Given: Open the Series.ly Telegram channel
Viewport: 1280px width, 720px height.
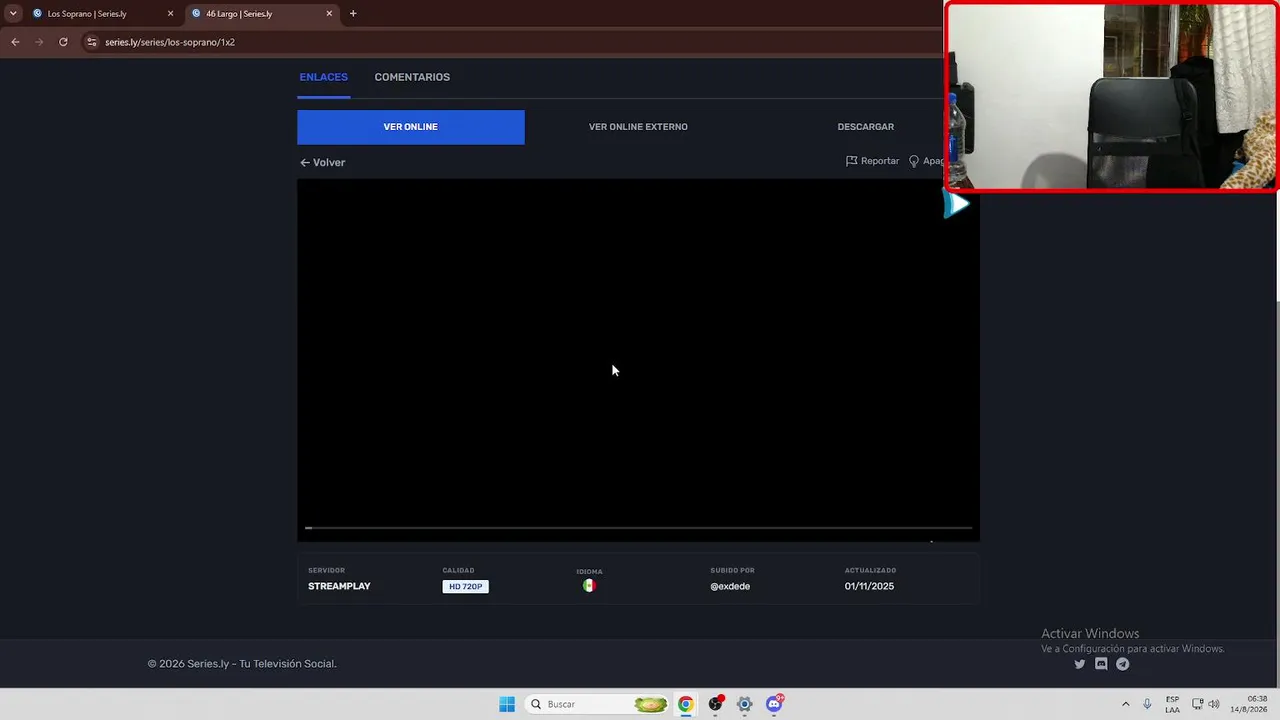Looking at the screenshot, I should (1123, 664).
